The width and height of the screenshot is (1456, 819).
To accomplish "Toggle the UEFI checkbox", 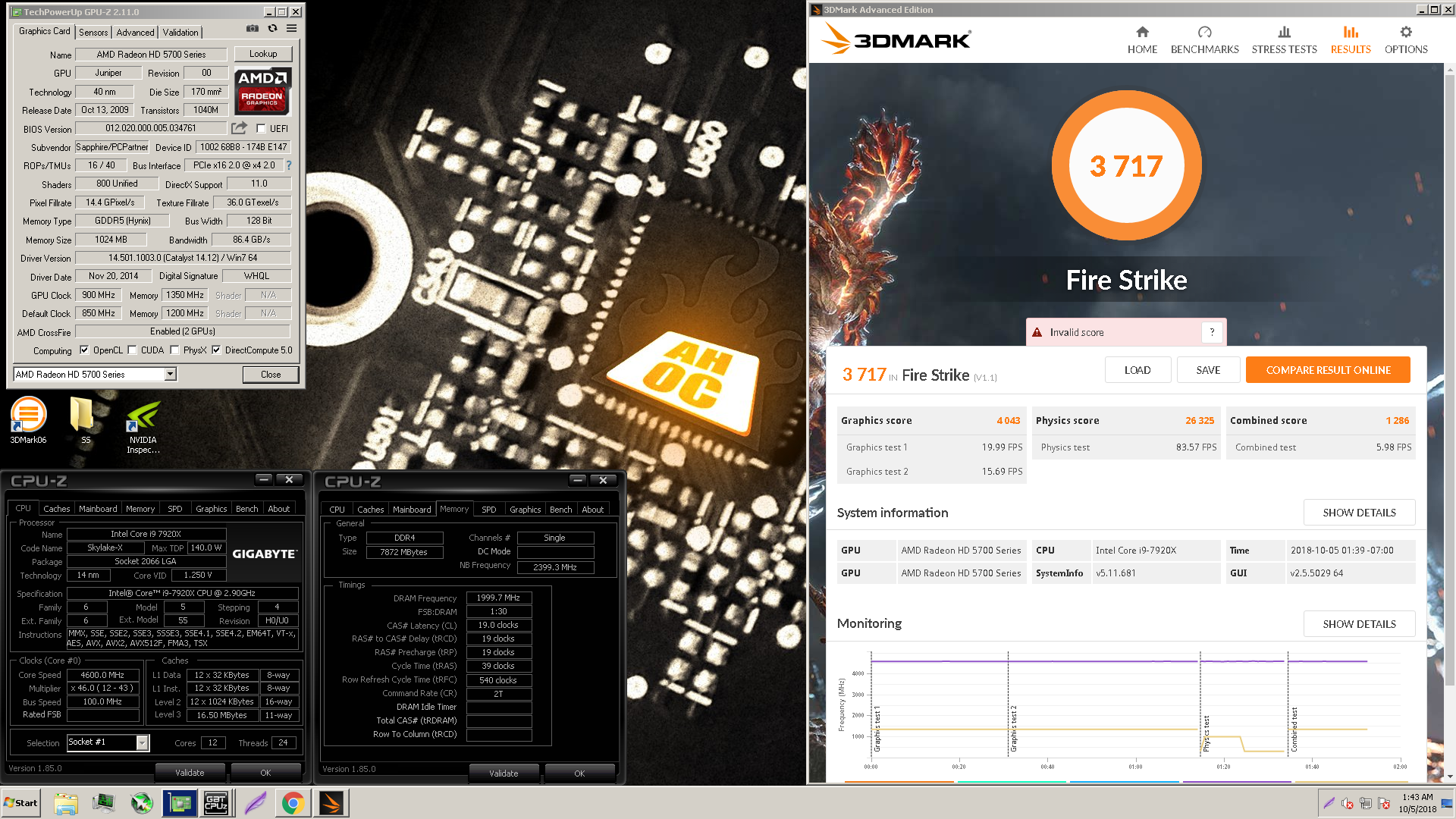I will (261, 128).
